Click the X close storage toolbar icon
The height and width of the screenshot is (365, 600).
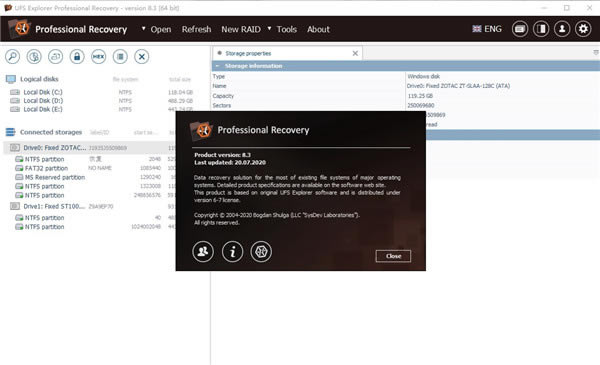[142, 57]
